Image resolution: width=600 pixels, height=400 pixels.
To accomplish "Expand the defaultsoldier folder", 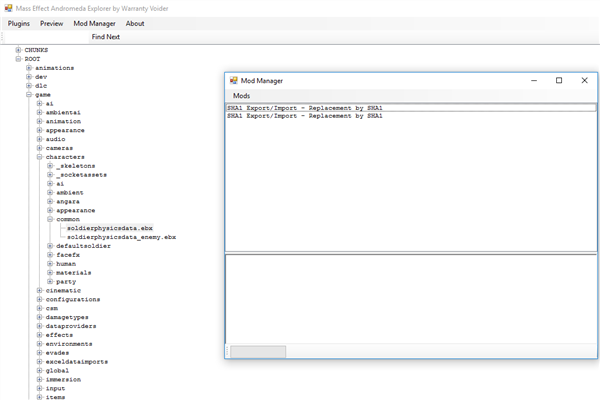I will (x=50, y=246).
